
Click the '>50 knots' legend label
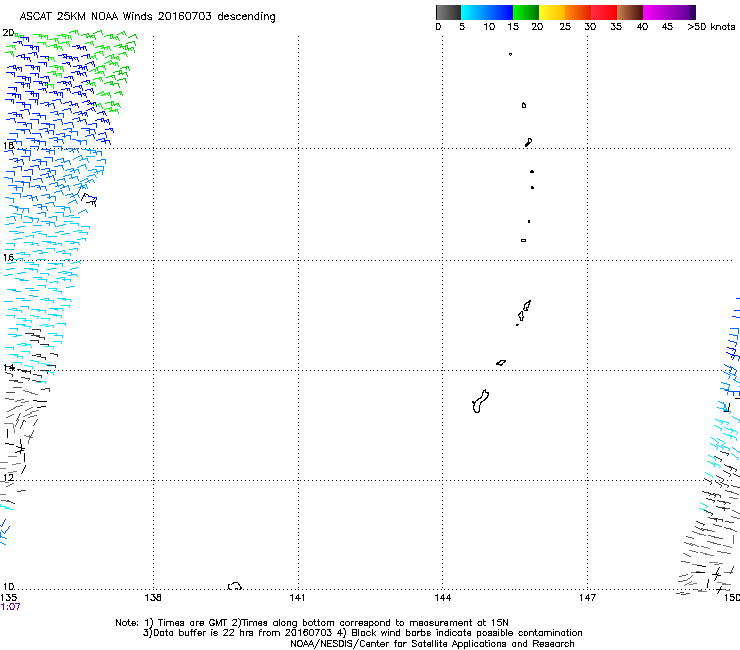[711, 27]
